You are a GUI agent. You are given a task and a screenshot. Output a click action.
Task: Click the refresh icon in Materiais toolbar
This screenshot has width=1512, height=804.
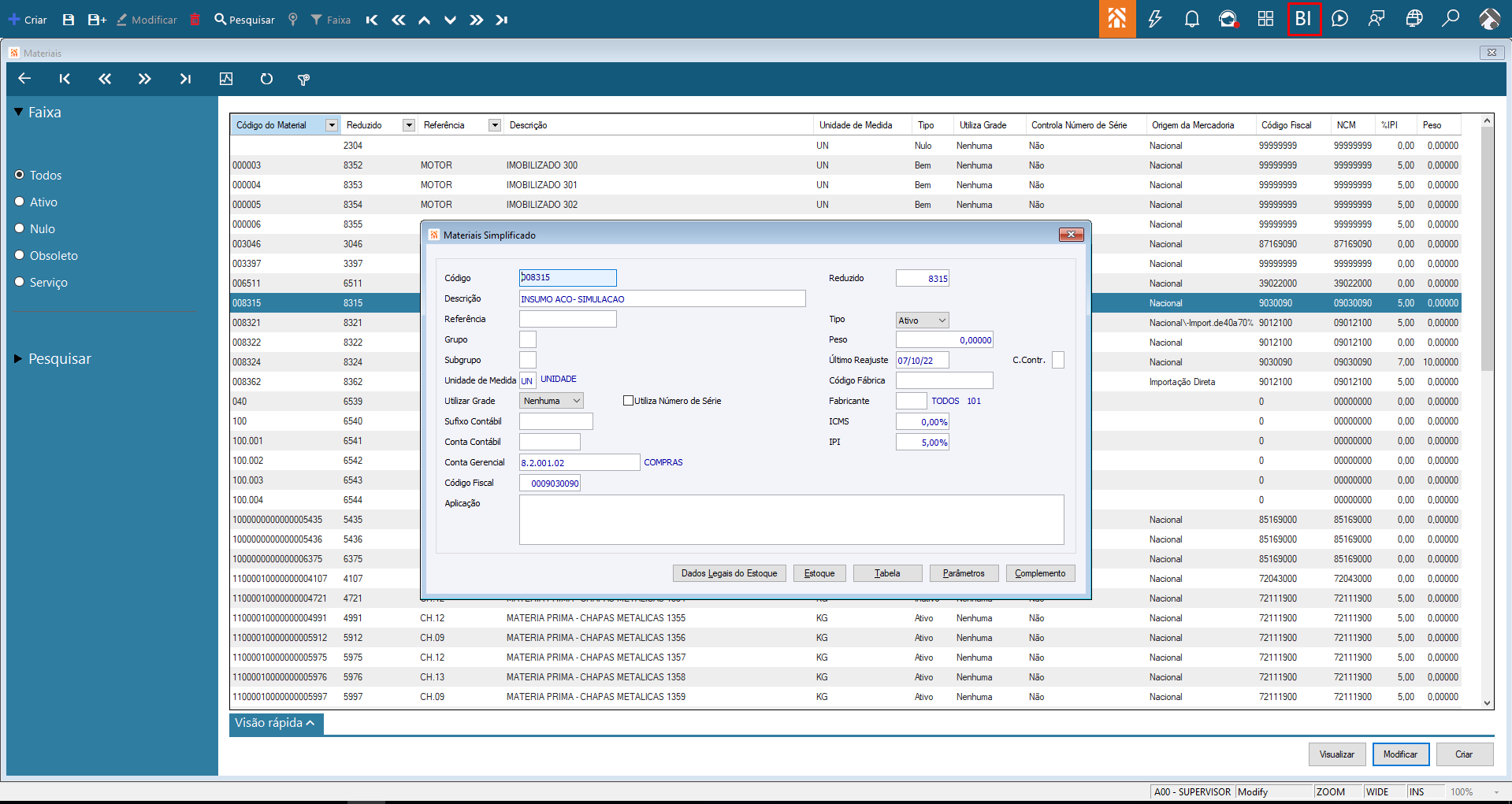coord(266,79)
